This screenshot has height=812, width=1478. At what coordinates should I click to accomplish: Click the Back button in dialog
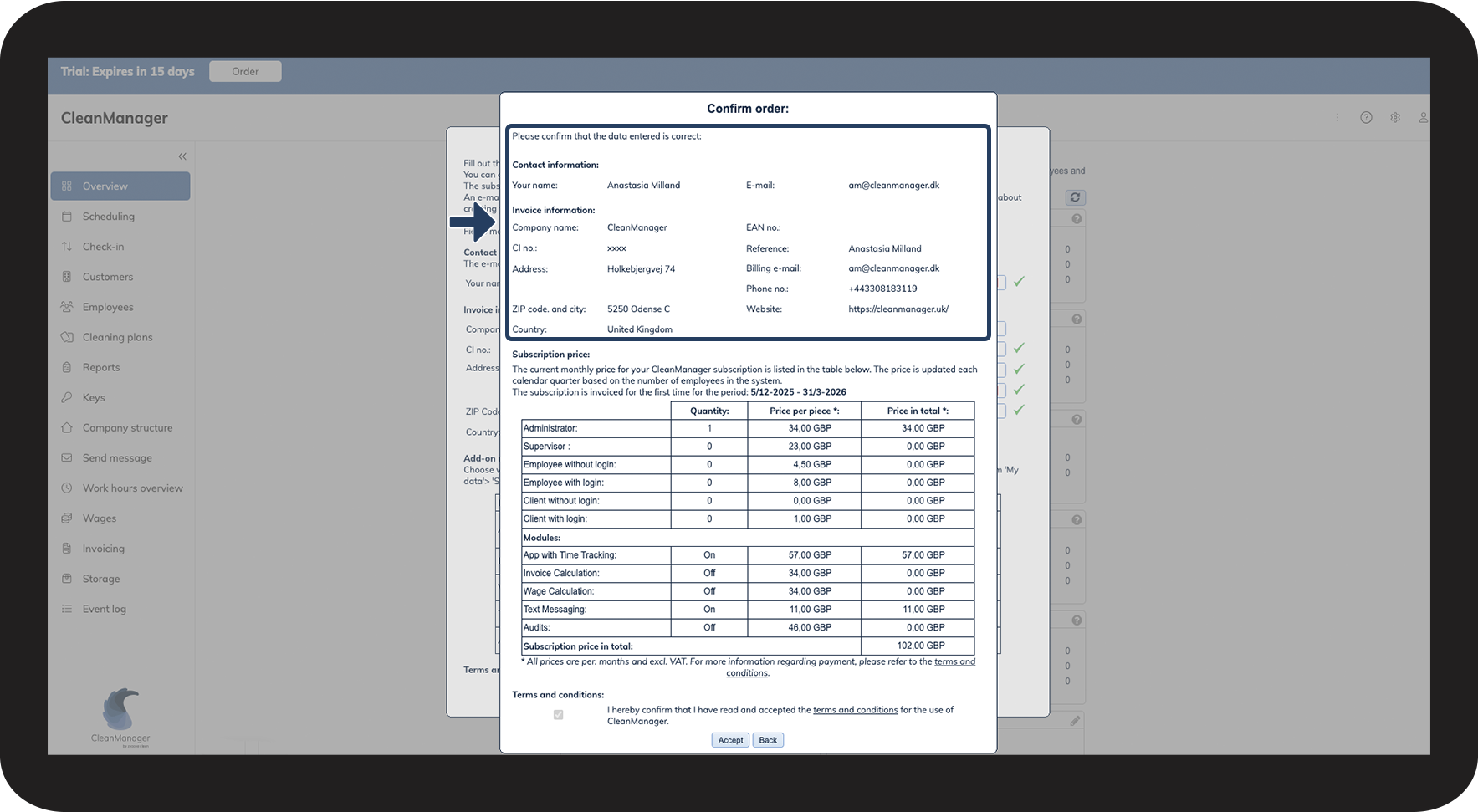tap(768, 740)
